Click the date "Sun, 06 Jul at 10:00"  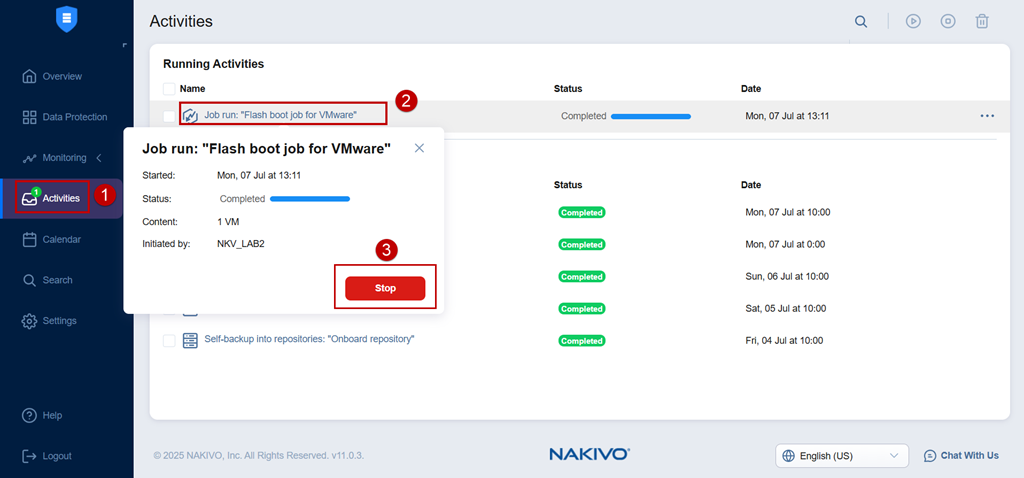787,276
